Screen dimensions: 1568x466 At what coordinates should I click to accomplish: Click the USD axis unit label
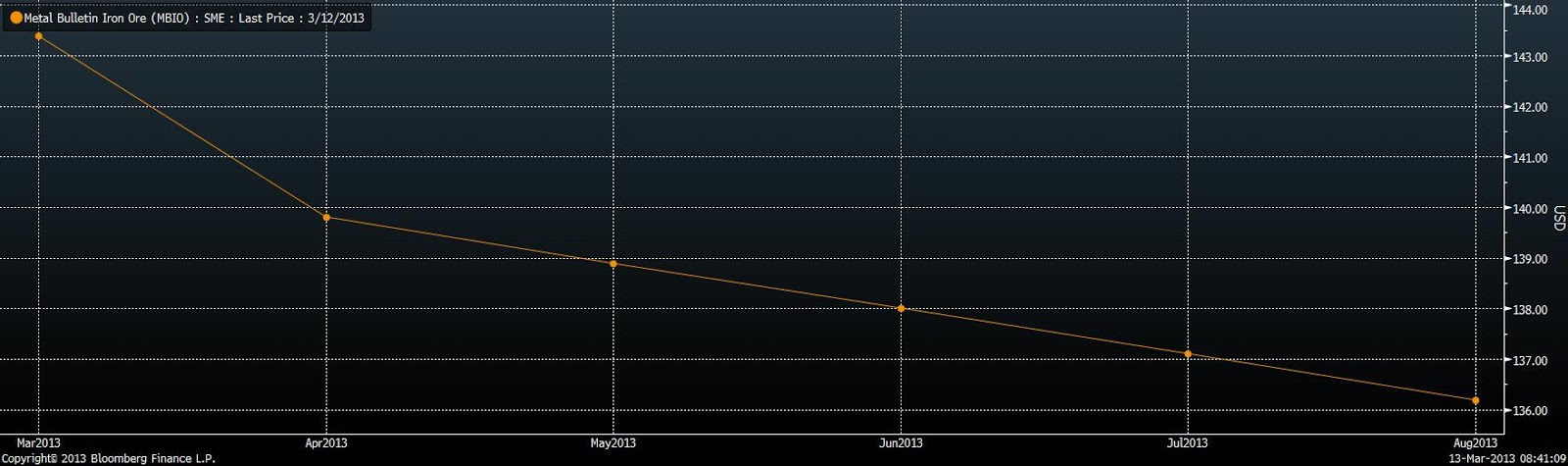(1559, 218)
